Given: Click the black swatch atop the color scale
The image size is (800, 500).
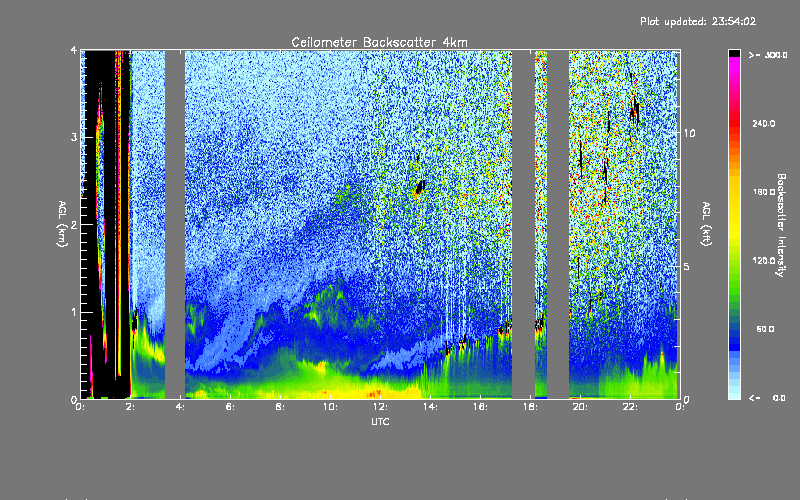Looking at the screenshot, I should (734, 53).
